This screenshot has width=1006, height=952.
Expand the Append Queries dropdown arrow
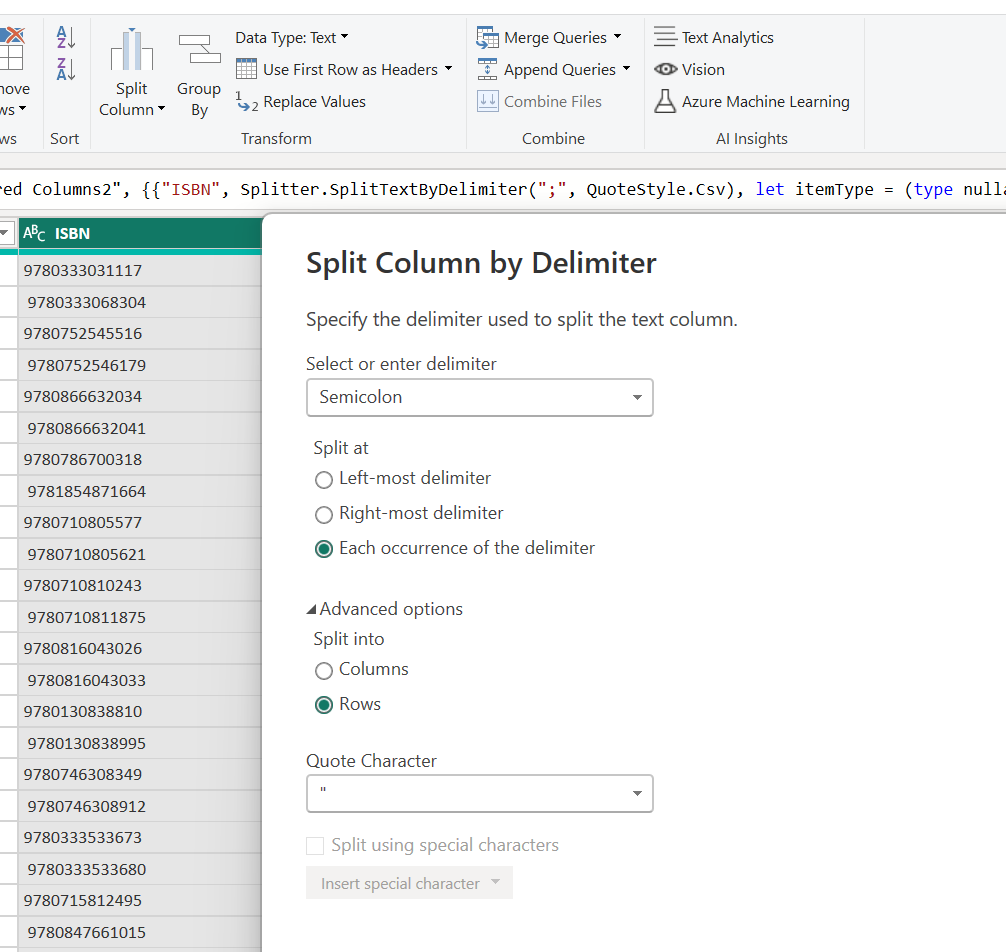coord(626,68)
